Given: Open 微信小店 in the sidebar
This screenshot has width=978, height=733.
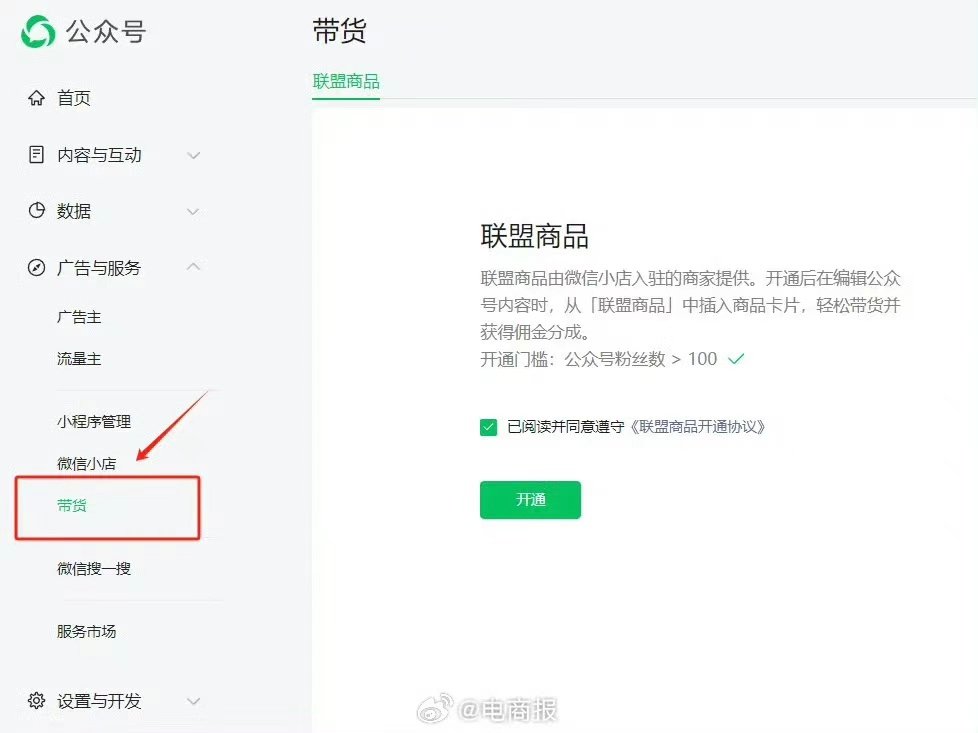Looking at the screenshot, I should [86, 464].
